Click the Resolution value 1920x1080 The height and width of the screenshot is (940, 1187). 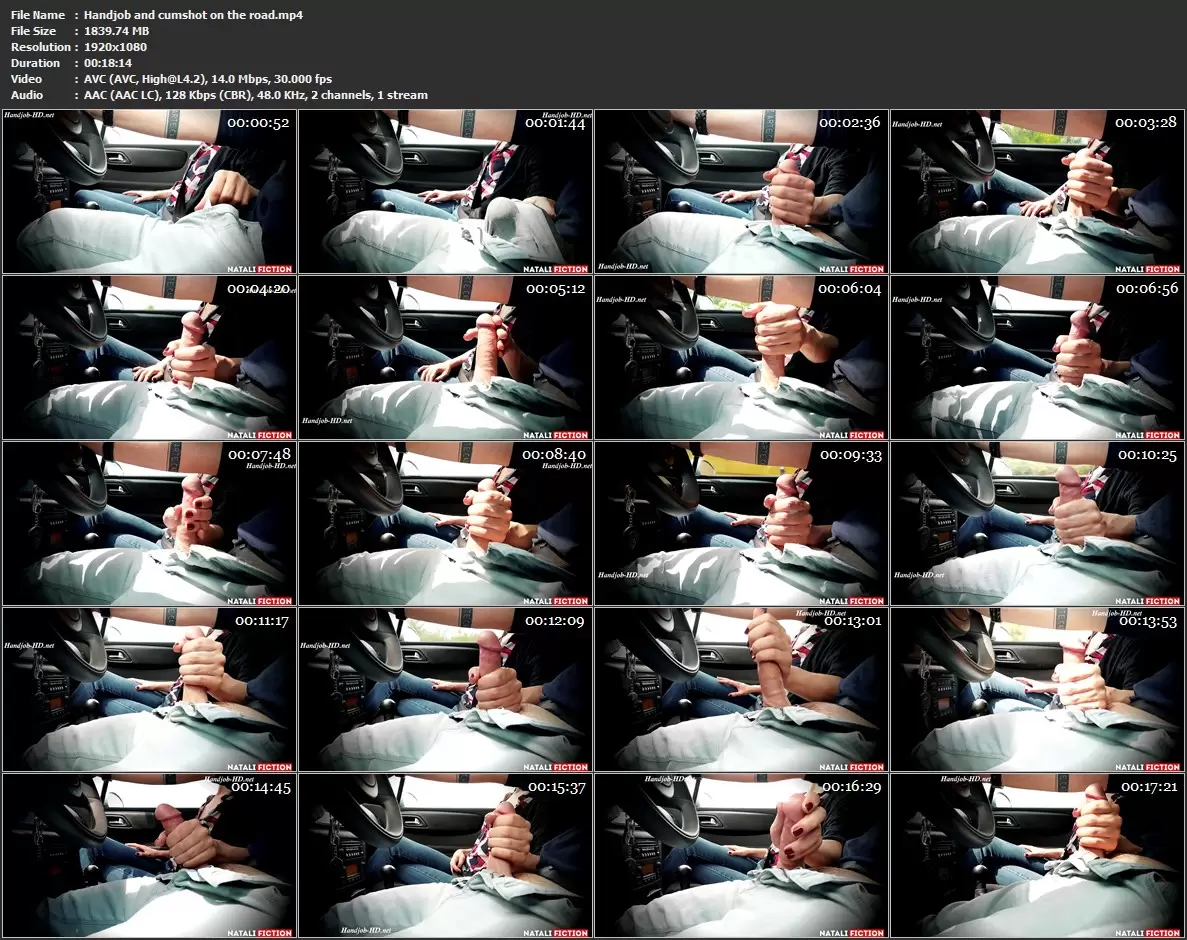[x=115, y=47]
